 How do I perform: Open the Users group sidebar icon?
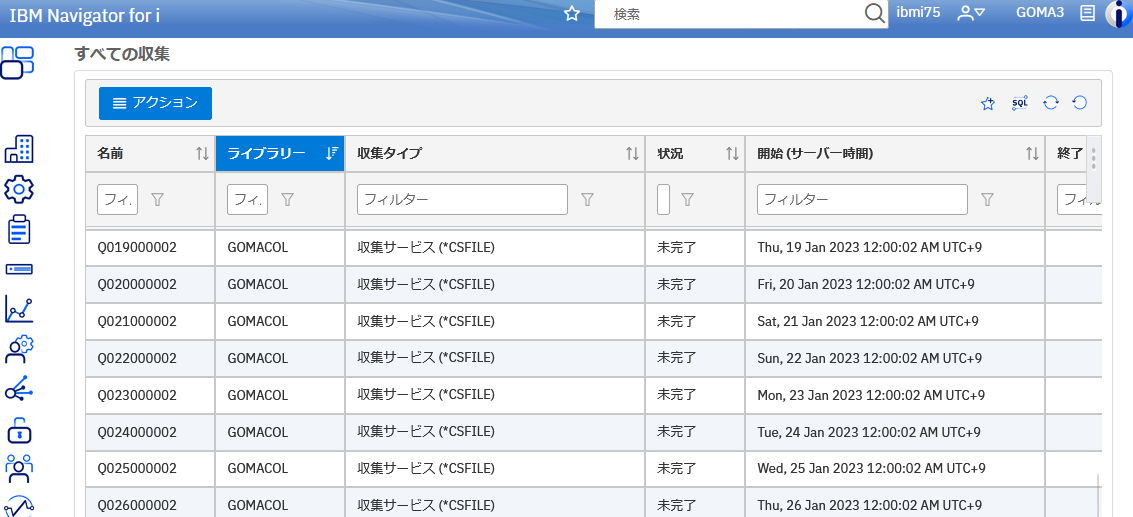19,469
